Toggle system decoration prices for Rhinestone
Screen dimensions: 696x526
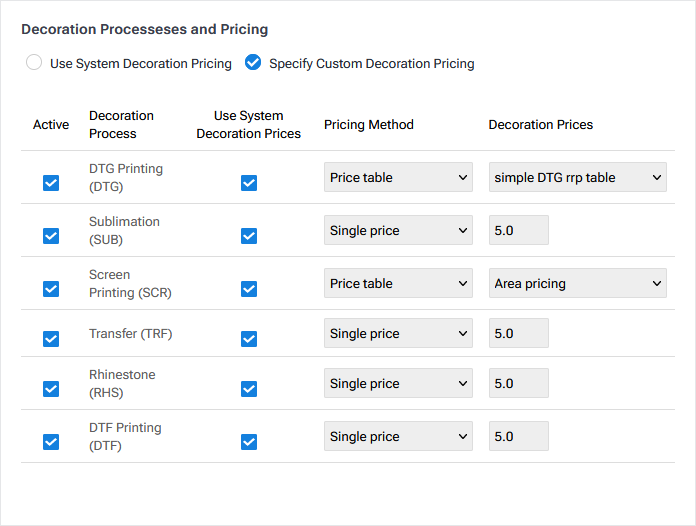click(x=249, y=389)
